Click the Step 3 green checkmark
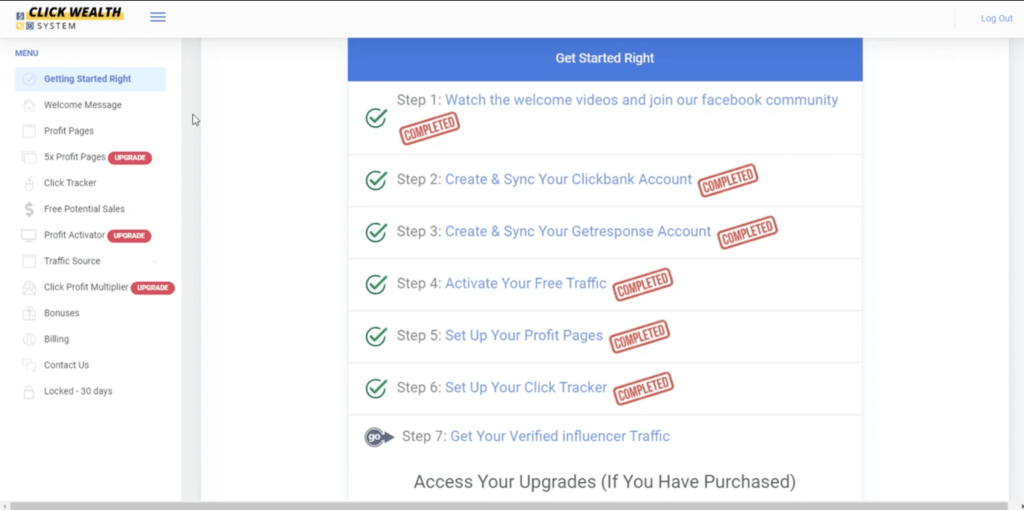 click(x=376, y=232)
